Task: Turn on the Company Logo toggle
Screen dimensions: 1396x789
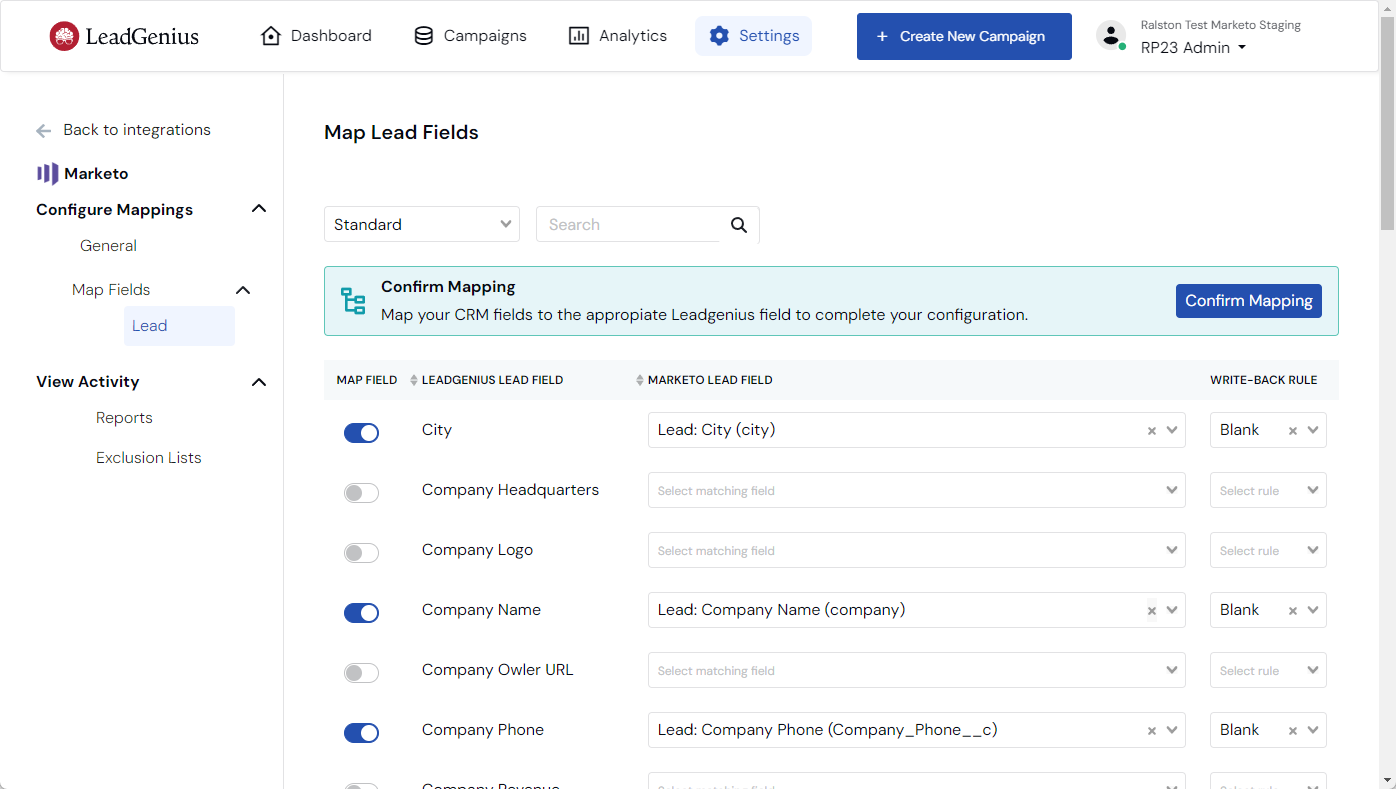Action: coord(361,553)
